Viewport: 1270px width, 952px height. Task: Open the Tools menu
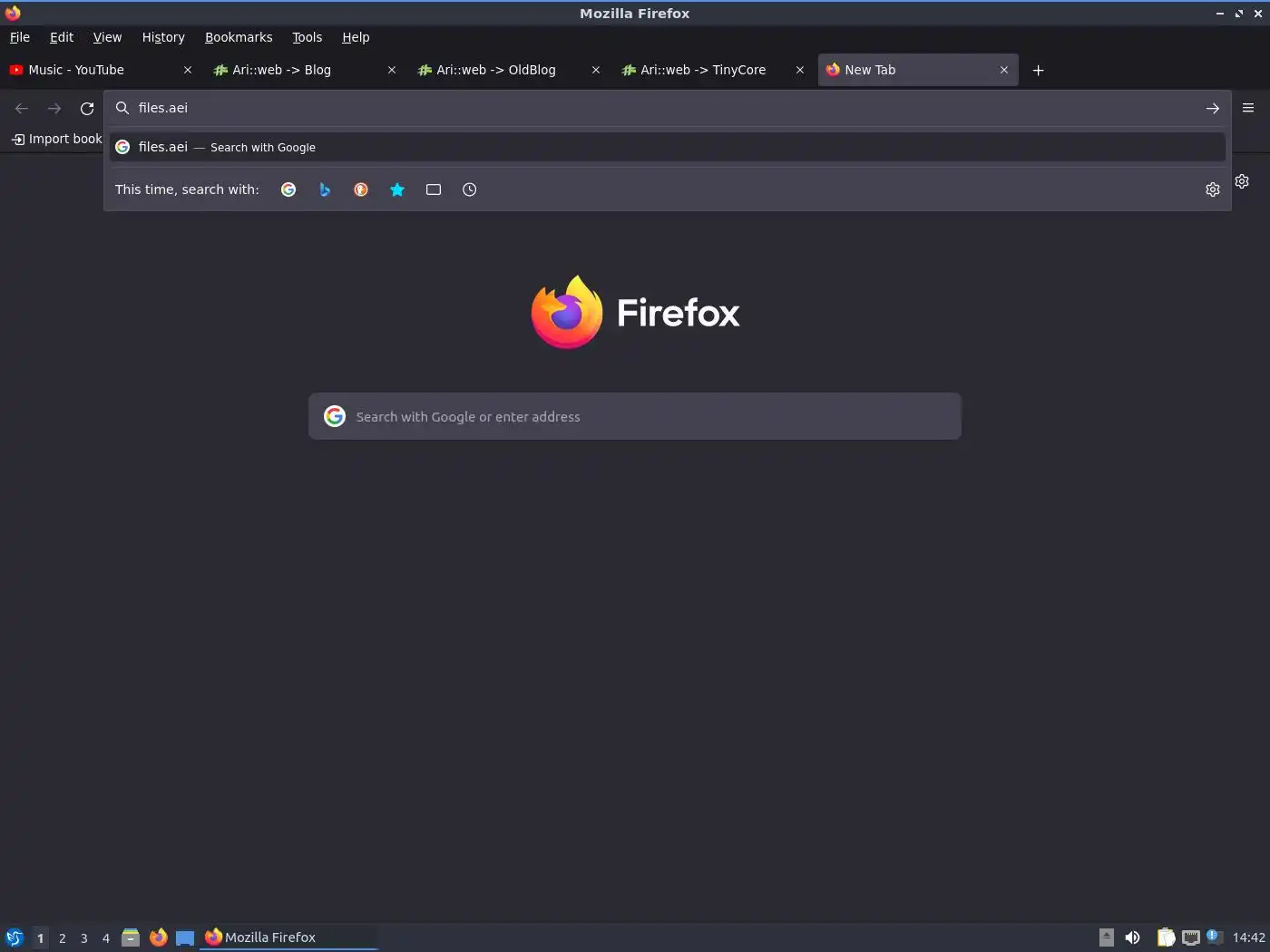click(x=307, y=37)
